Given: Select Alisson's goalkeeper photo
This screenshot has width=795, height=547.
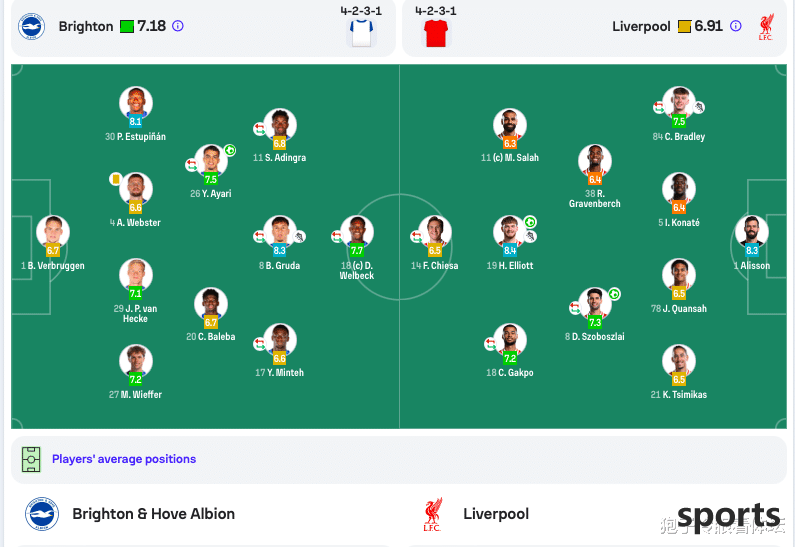Looking at the screenshot, I should click(x=752, y=232).
